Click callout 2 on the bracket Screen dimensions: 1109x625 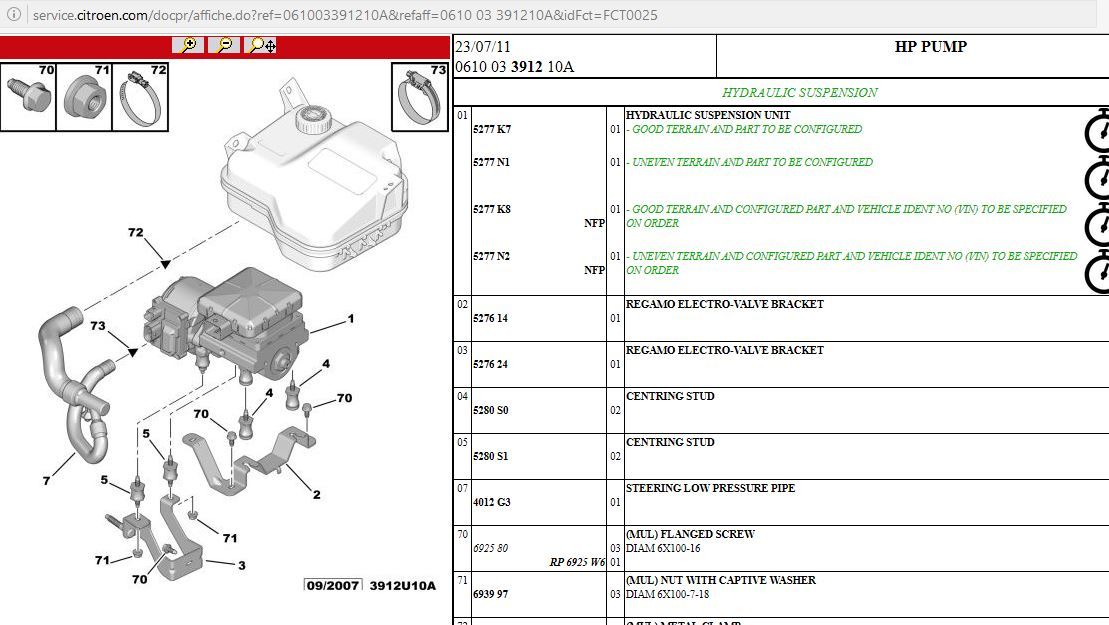coord(316,495)
